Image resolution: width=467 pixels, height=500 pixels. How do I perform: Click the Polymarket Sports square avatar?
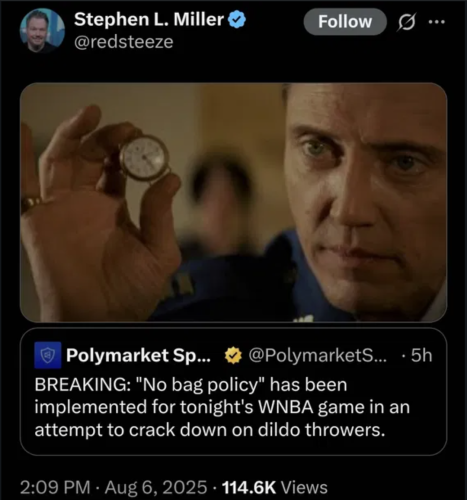tap(48, 355)
